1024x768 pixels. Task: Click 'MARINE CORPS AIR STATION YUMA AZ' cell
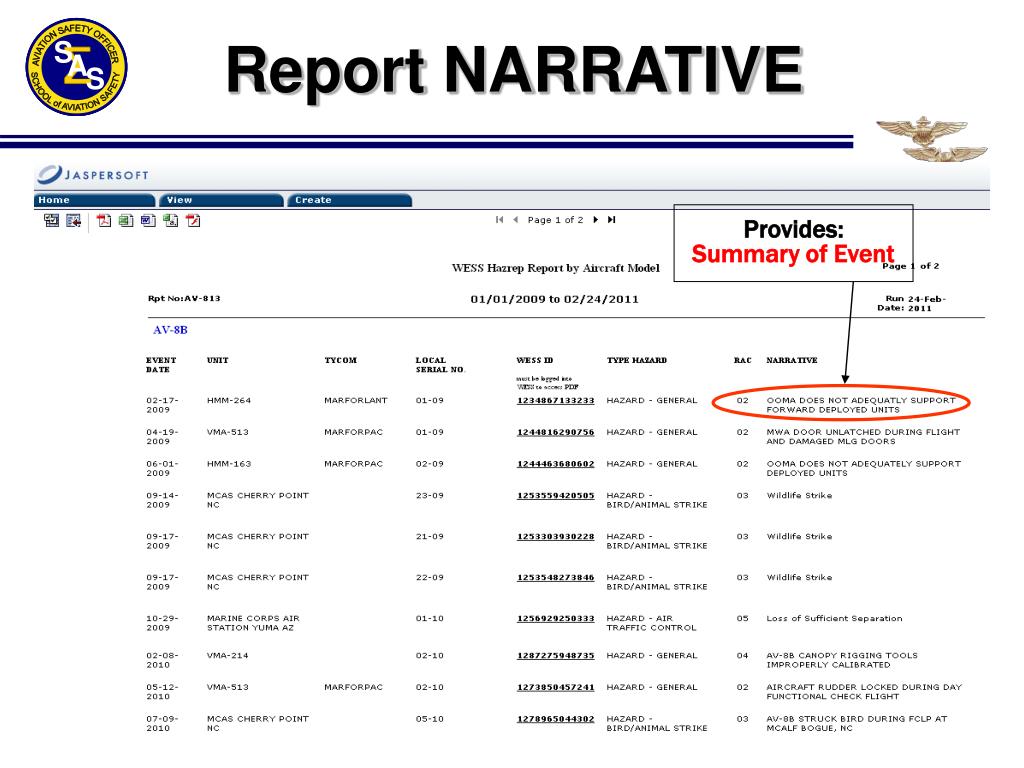point(253,623)
